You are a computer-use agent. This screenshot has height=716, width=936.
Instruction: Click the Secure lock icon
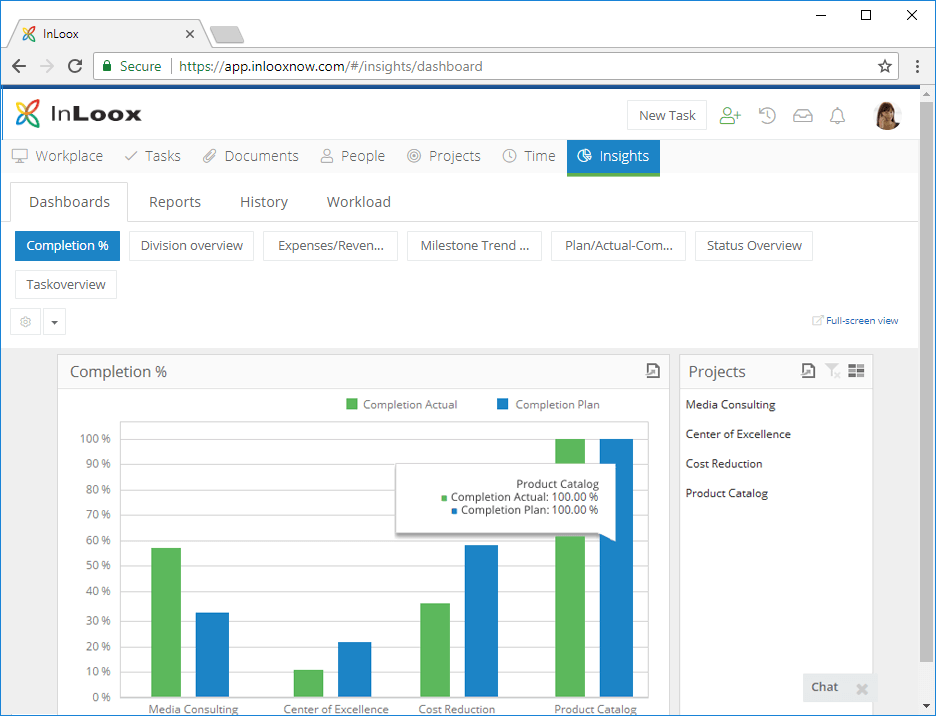click(107, 66)
